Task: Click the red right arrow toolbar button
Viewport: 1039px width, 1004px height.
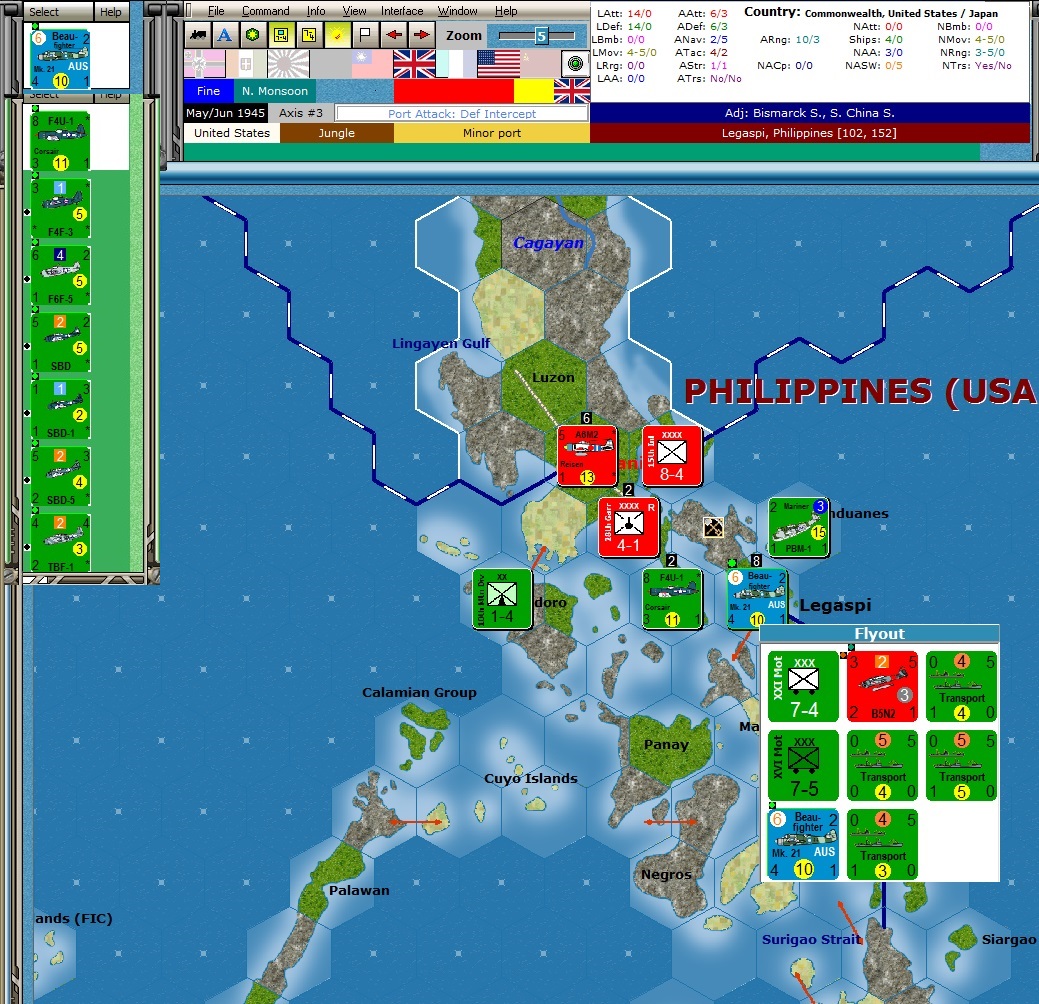Action: pyautogui.click(x=421, y=35)
